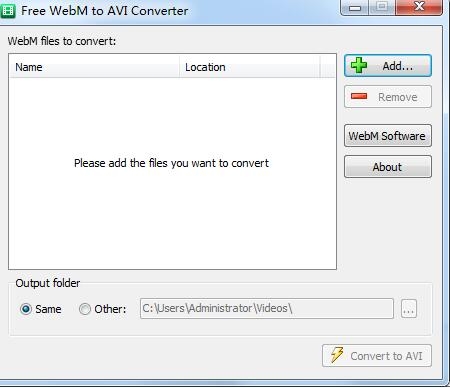Click the Remove button label
The image size is (450, 388).
click(x=398, y=97)
